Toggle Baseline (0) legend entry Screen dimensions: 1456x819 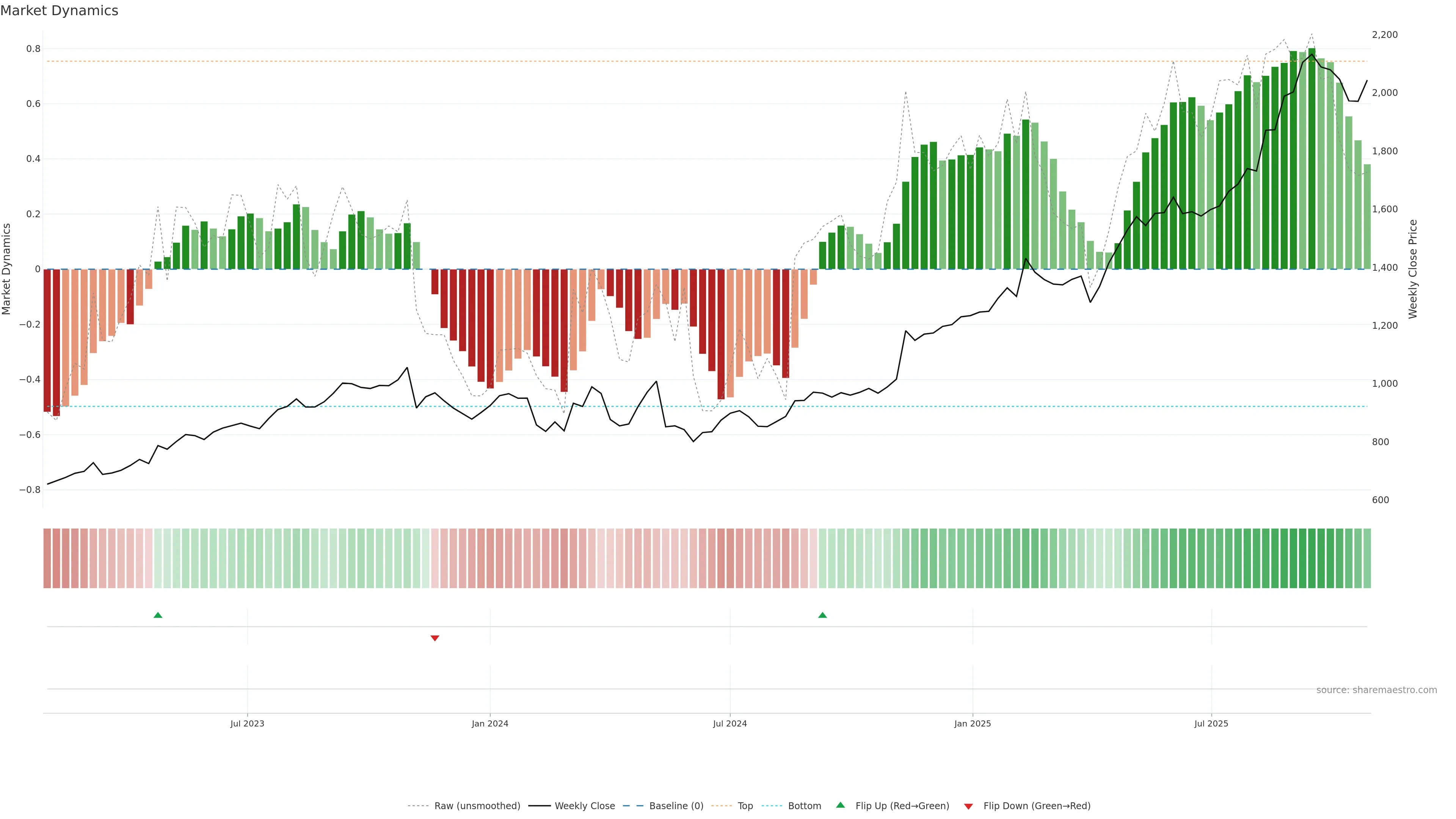pyautogui.click(x=676, y=806)
